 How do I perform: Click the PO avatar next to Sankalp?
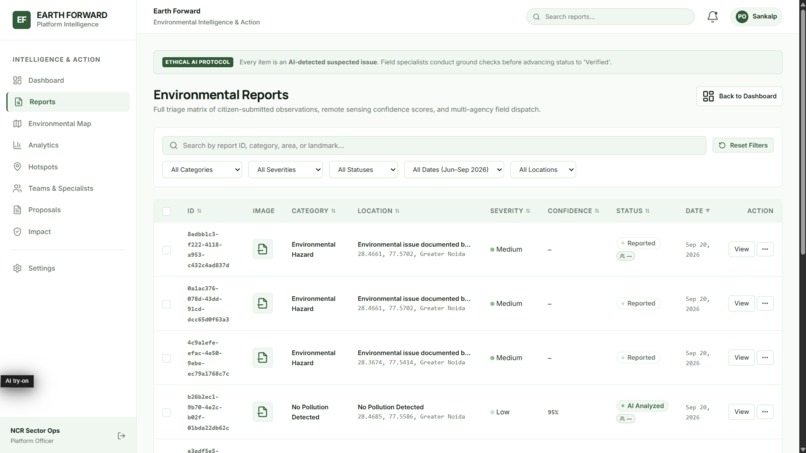[x=742, y=16]
